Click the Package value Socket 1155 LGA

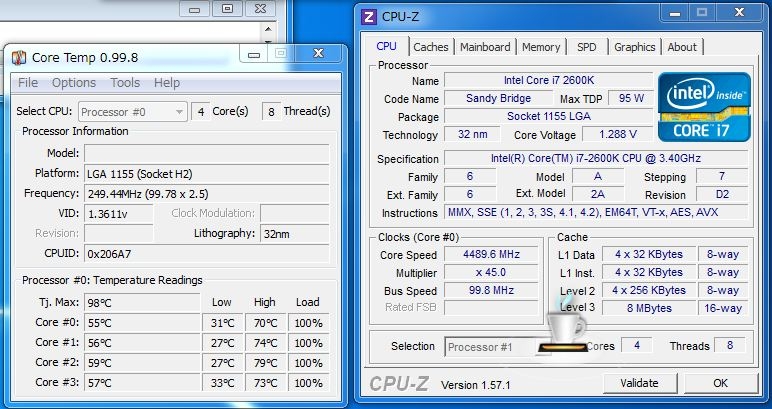click(548, 116)
